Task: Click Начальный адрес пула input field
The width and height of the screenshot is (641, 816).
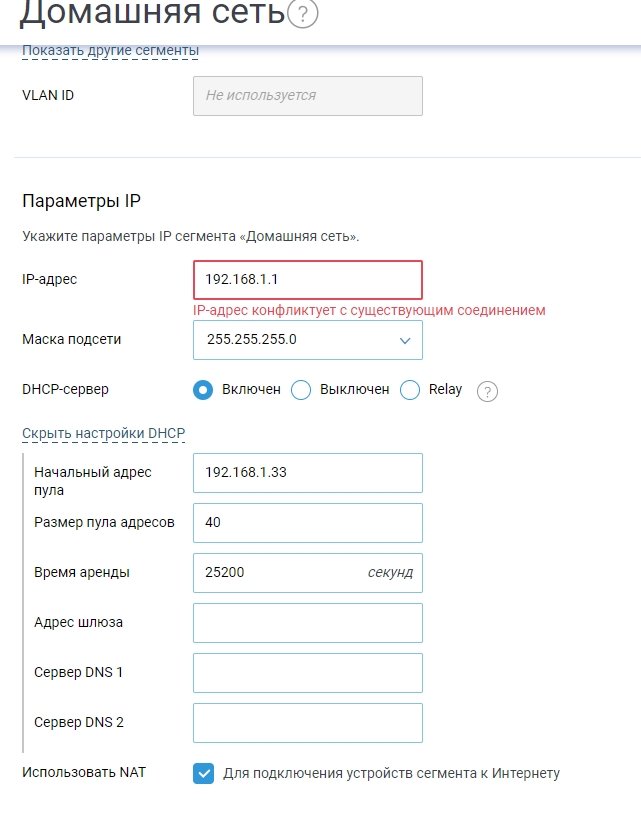Action: coord(307,473)
